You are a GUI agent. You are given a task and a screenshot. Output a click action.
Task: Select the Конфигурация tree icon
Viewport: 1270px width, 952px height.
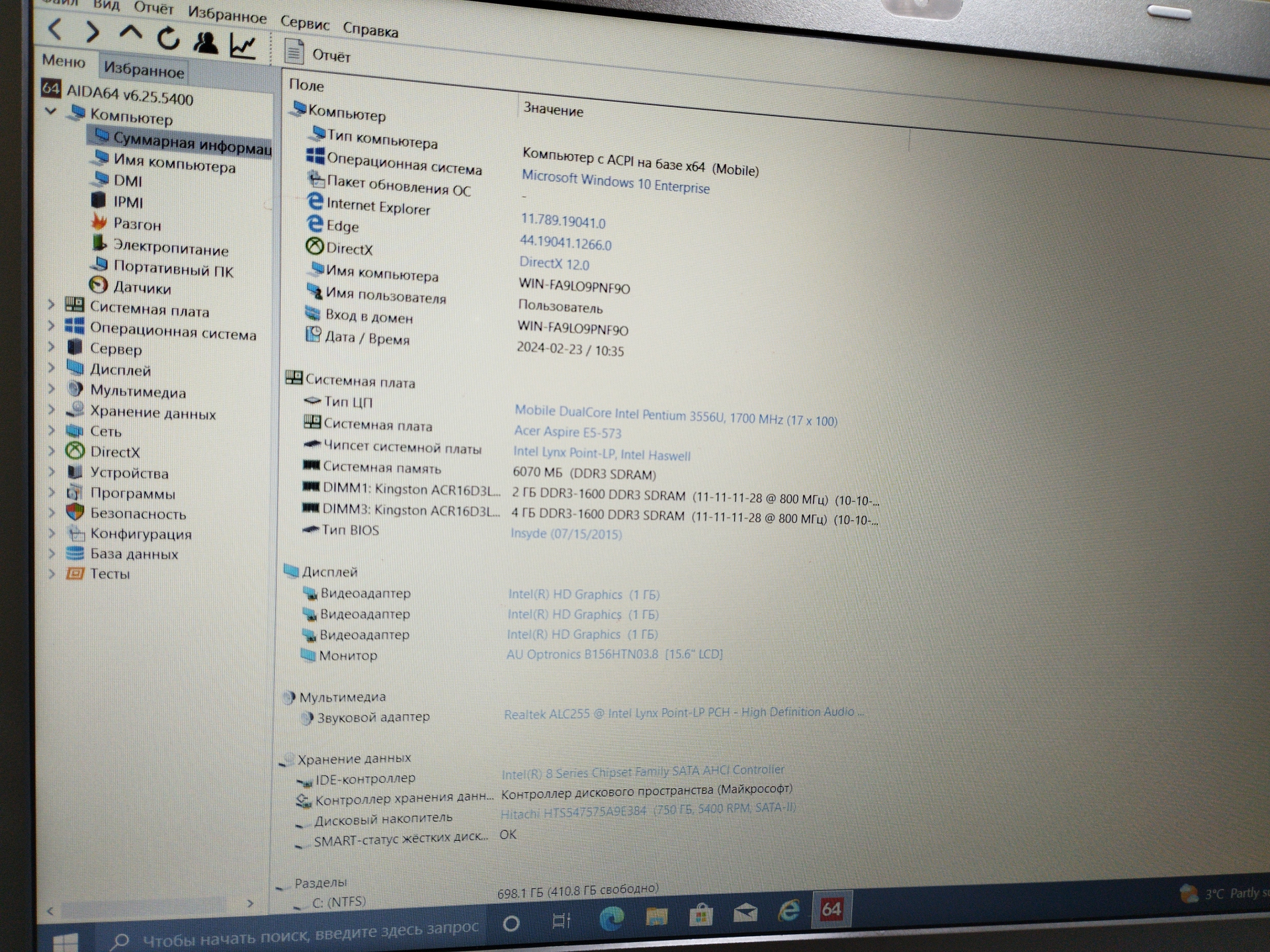(x=75, y=533)
